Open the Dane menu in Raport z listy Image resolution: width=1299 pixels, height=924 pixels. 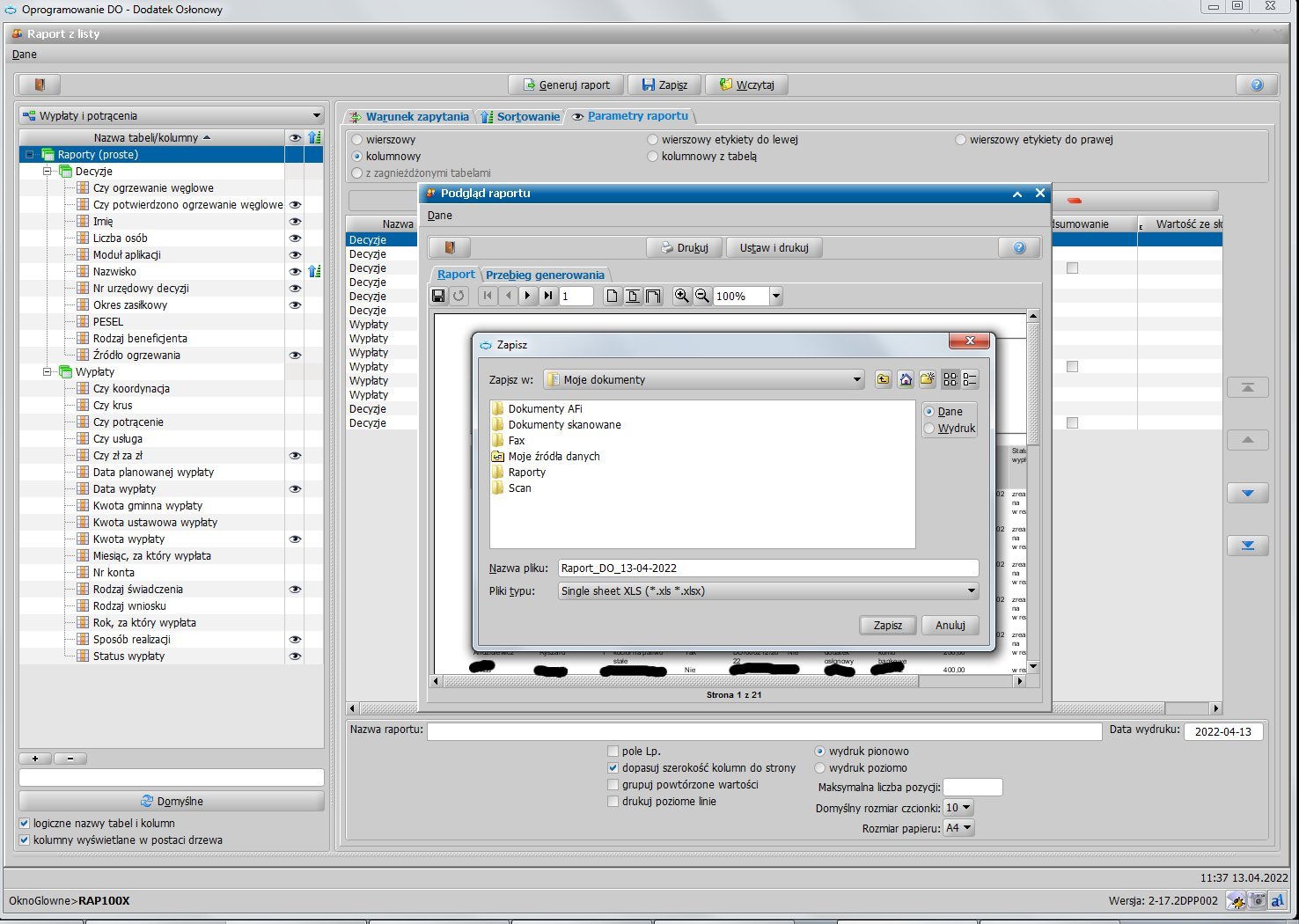25,54
